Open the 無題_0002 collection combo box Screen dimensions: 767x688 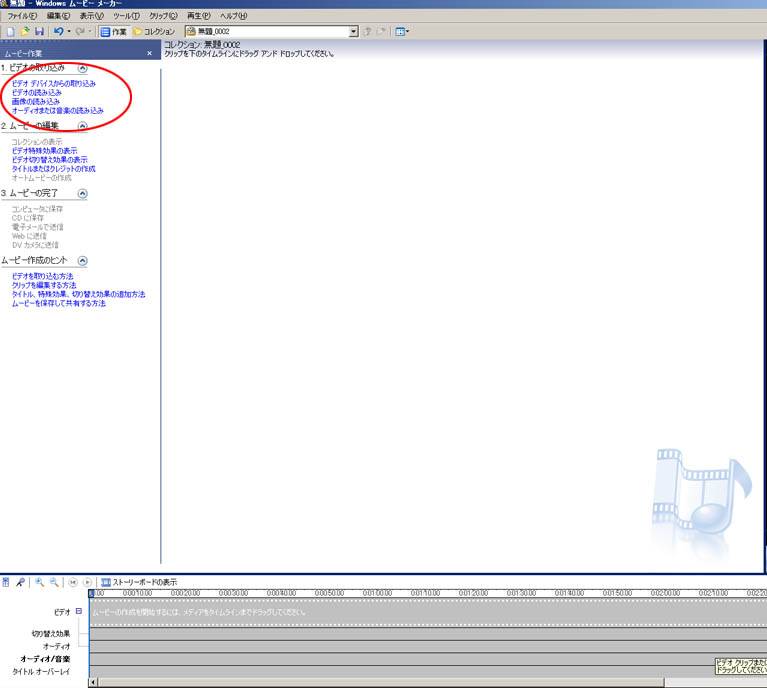(271, 31)
